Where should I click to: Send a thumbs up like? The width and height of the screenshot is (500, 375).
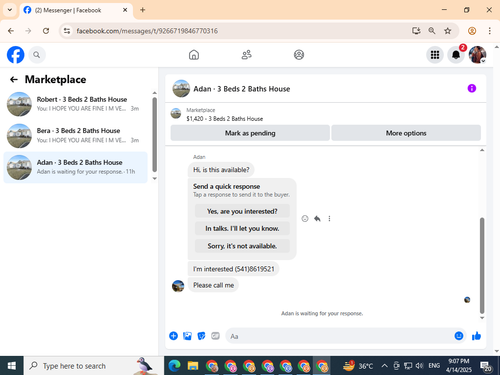click(476, 336)
